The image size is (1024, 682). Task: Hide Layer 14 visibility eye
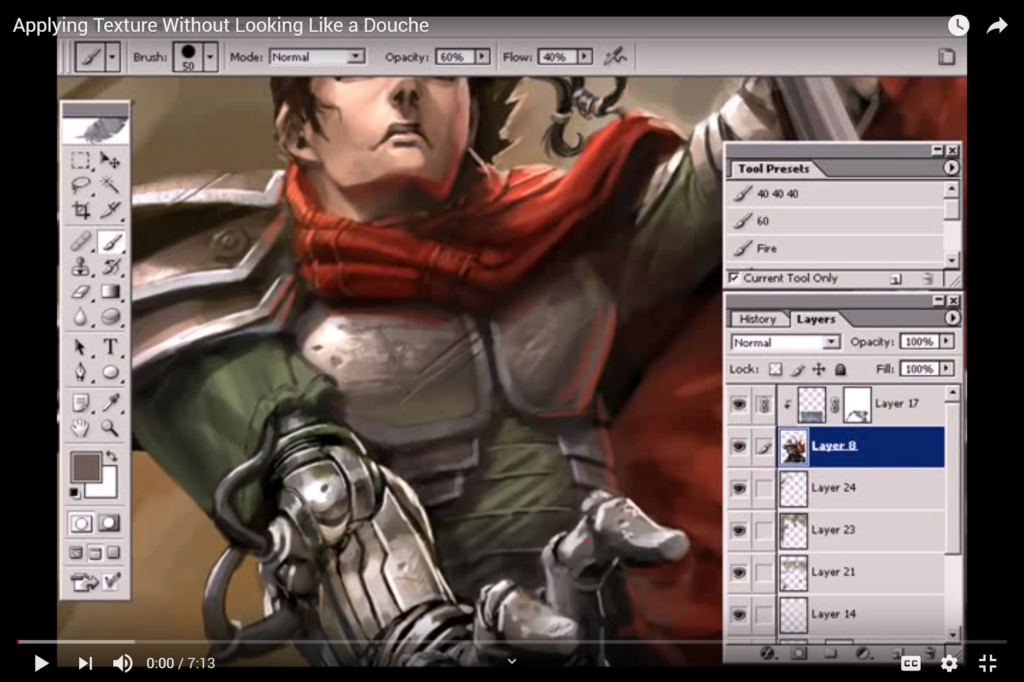pos(739,614)
